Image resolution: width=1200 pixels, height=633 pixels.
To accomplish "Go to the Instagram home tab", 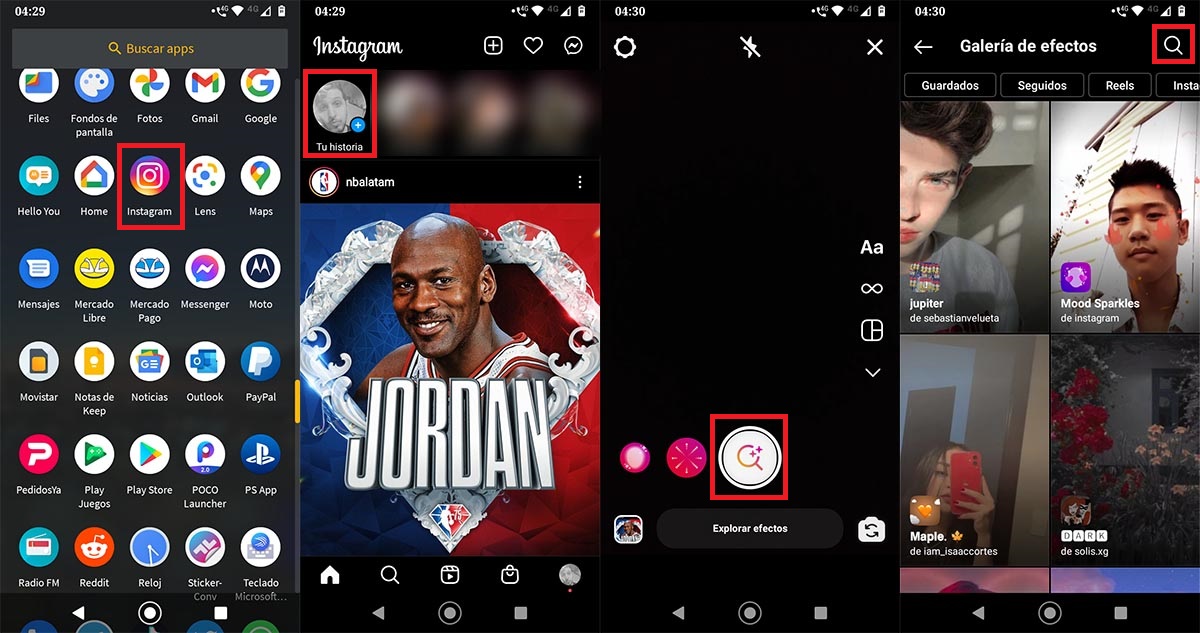I will click(330, 574).
